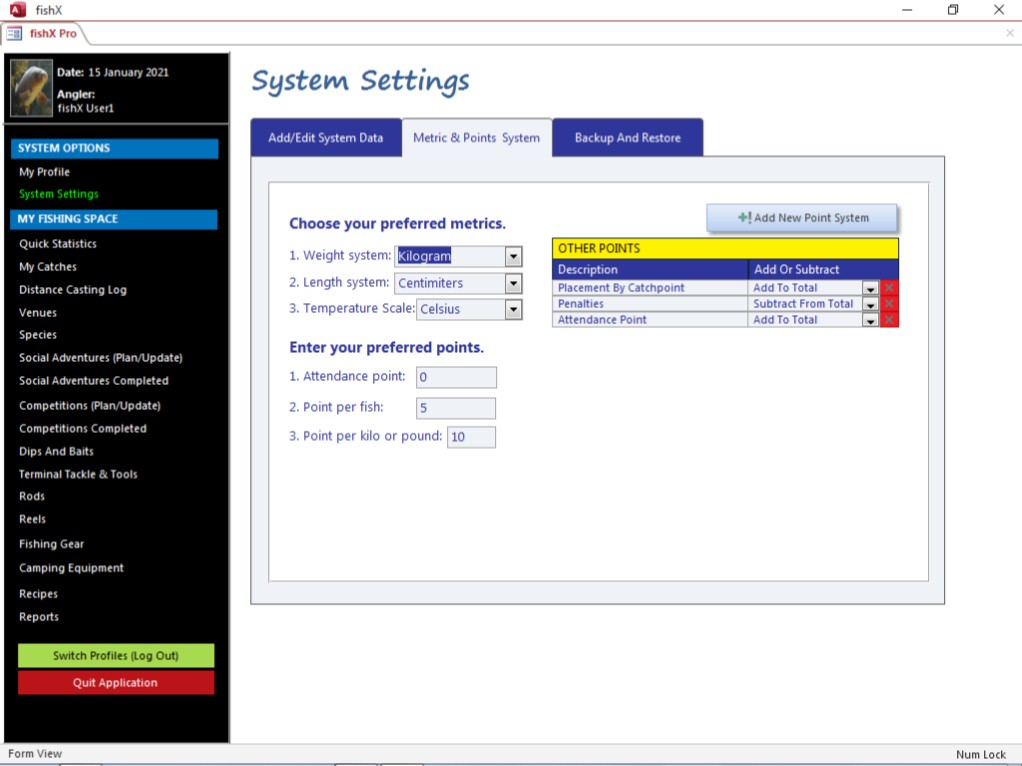
Task: Expand the Temperature Scale dropdown
Action: tap(513, 309)
